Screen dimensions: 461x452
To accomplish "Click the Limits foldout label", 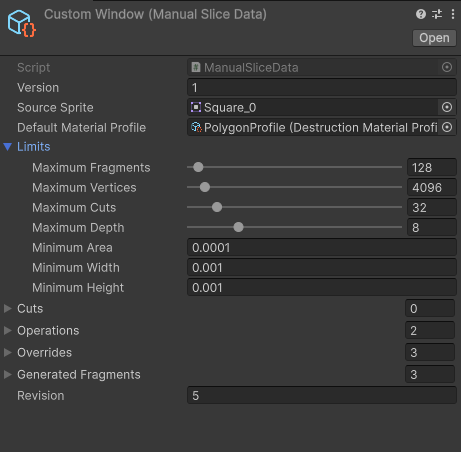I will 34,147.
